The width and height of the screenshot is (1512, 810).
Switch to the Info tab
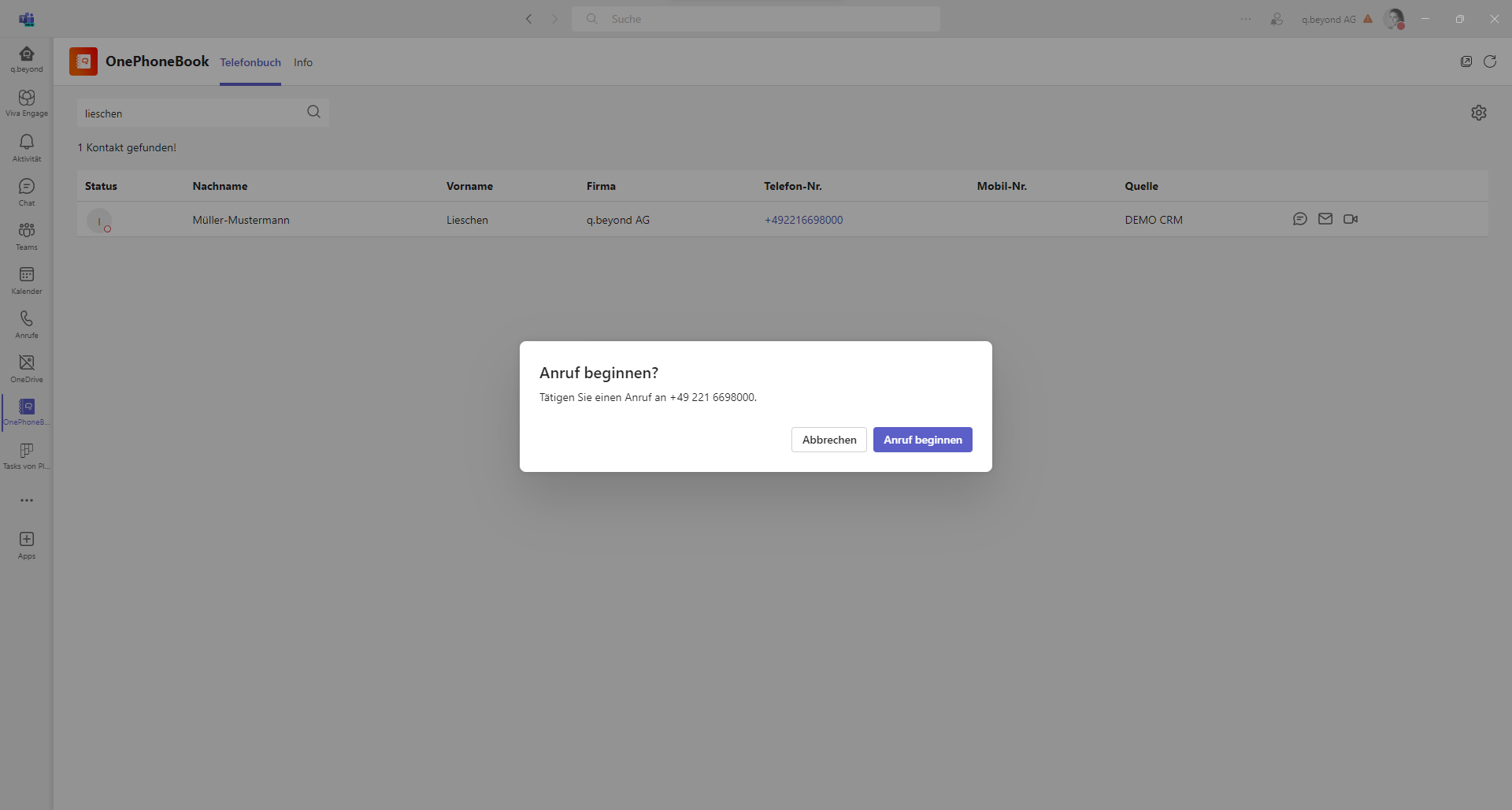pos(303,62)
